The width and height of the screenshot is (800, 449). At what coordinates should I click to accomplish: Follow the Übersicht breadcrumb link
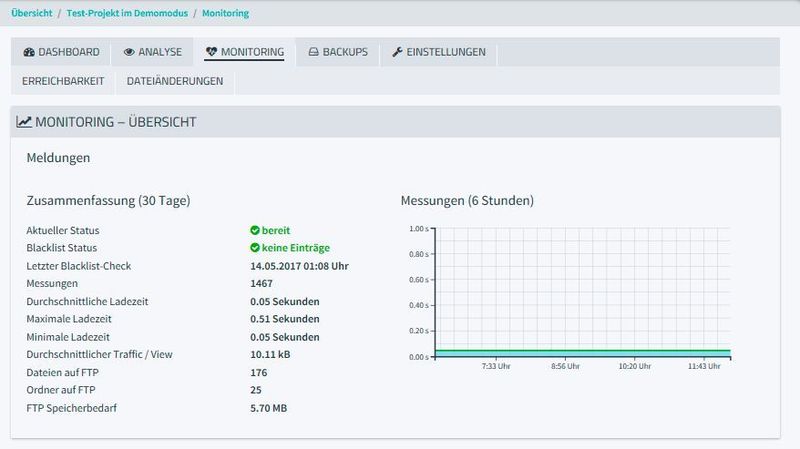point(32,13)
